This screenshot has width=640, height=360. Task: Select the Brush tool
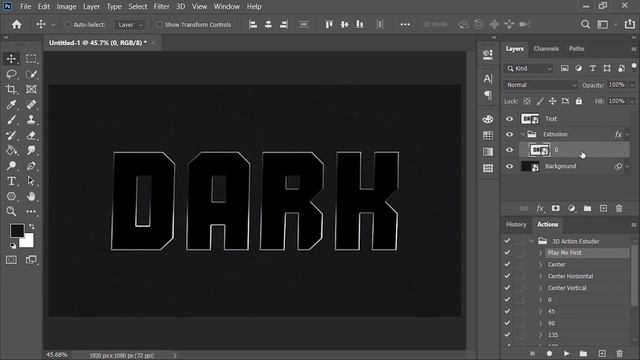11,120
